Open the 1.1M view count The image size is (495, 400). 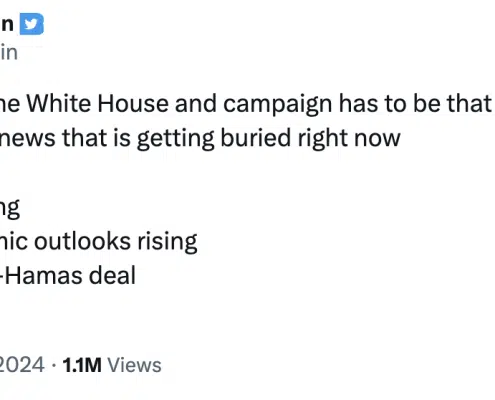[82, 365]
